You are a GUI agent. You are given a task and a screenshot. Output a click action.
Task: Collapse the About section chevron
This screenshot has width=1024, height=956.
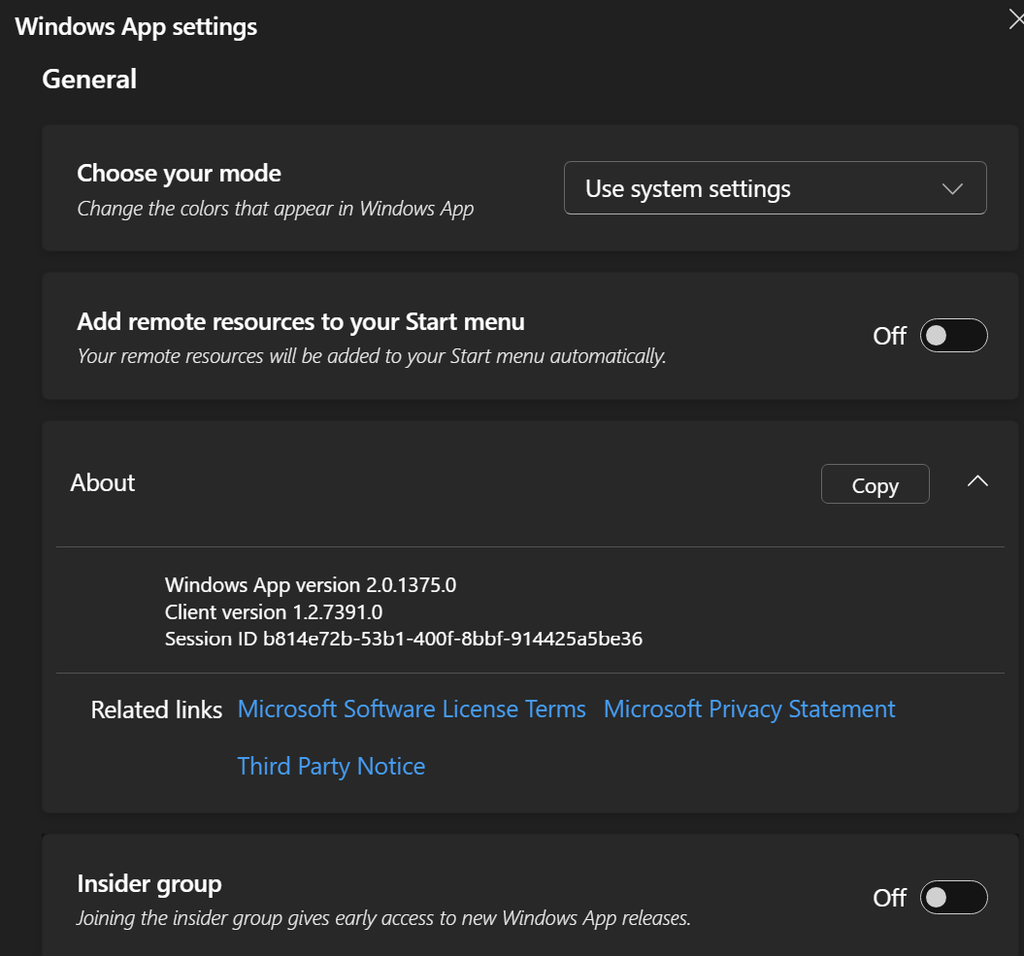point(977,482)
